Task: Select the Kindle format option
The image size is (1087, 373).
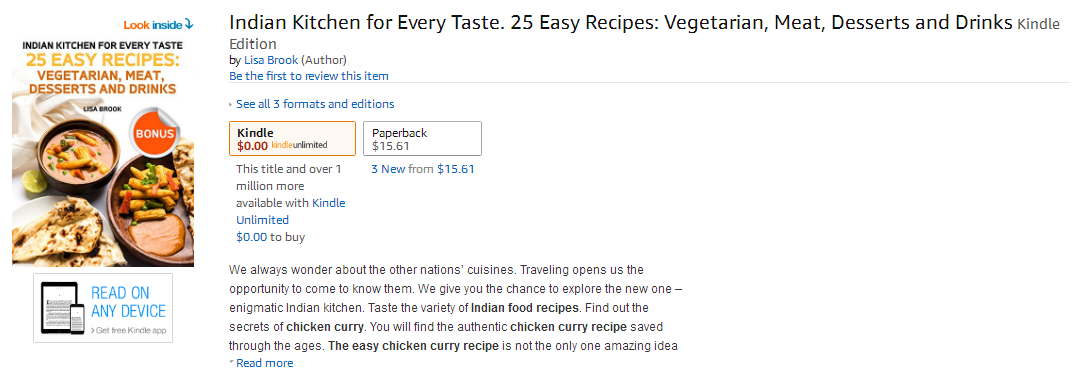Action: [293, 139]
